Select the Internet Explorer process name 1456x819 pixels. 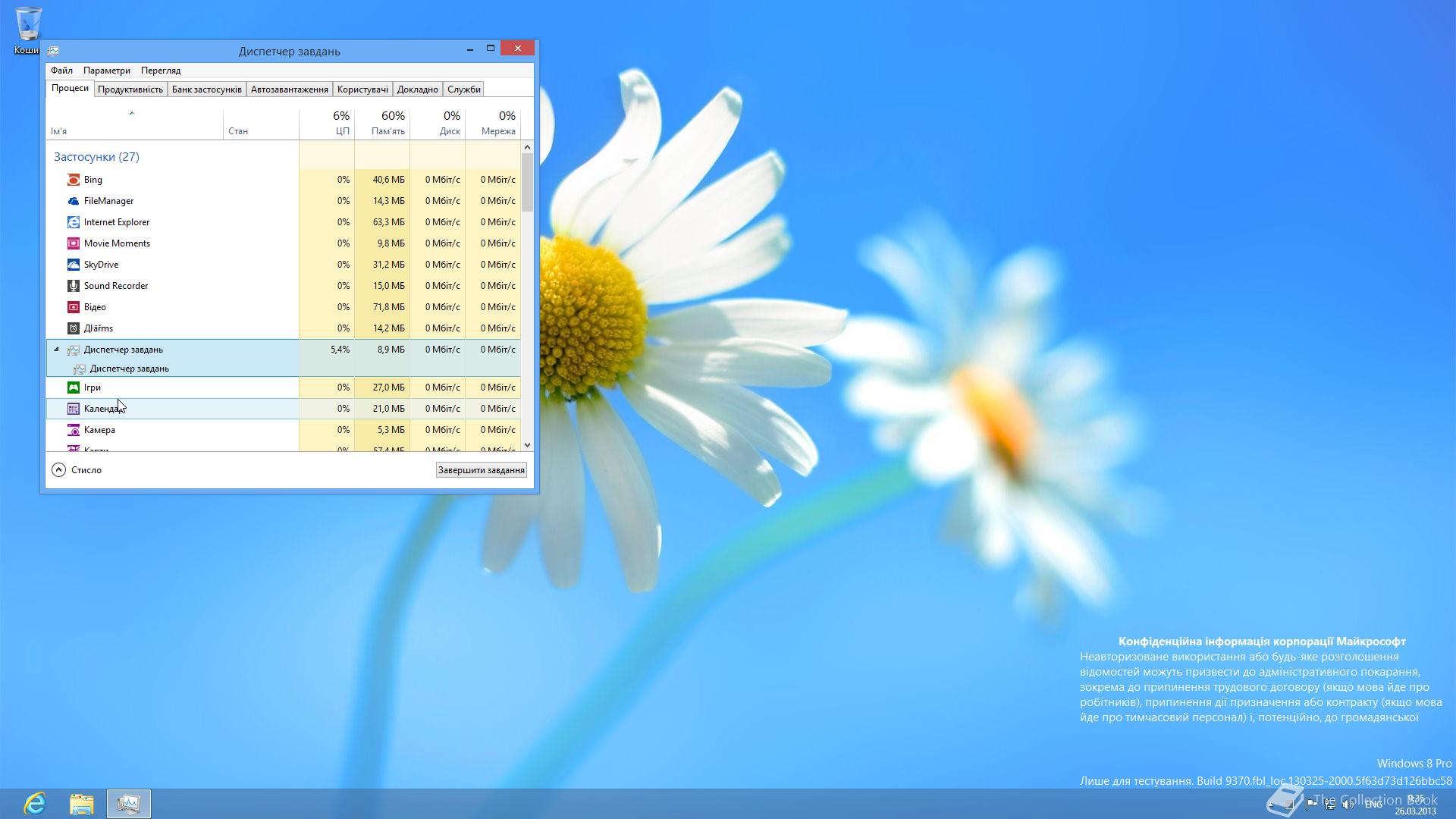pos(117,222)
